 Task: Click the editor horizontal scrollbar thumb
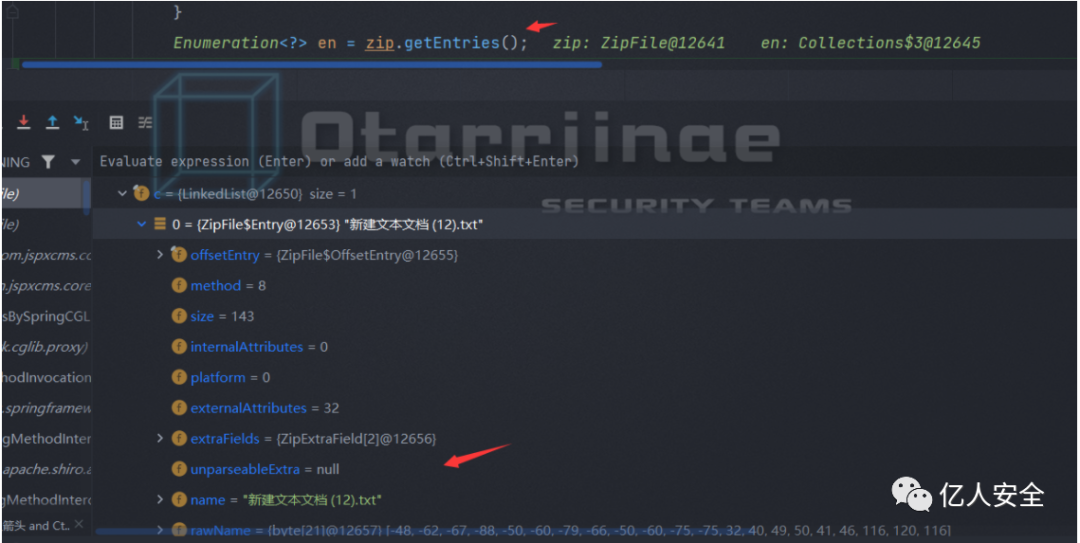pos(312,64)
